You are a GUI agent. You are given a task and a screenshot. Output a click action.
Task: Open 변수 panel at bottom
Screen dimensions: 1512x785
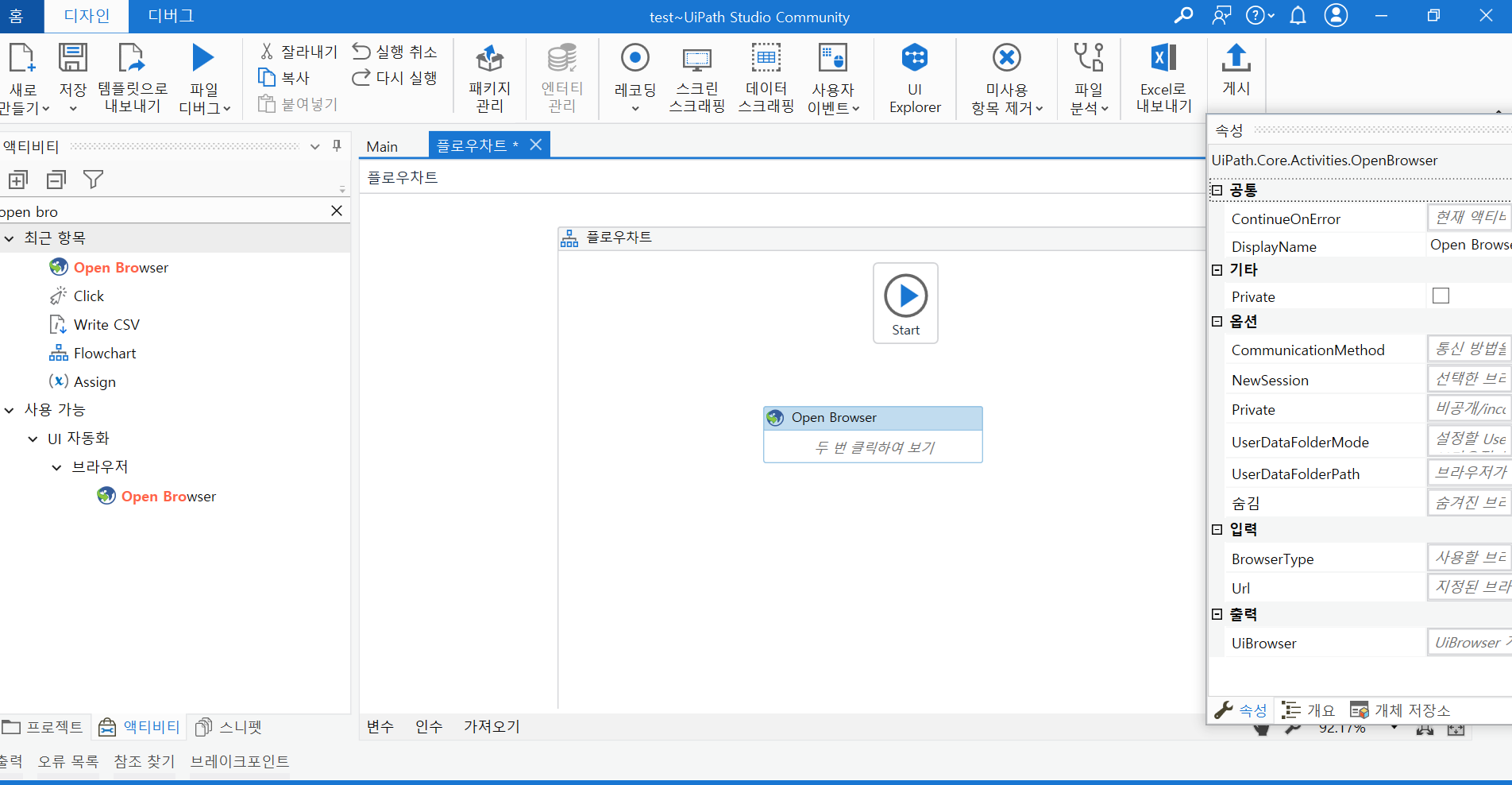click(x=380, y=726)
